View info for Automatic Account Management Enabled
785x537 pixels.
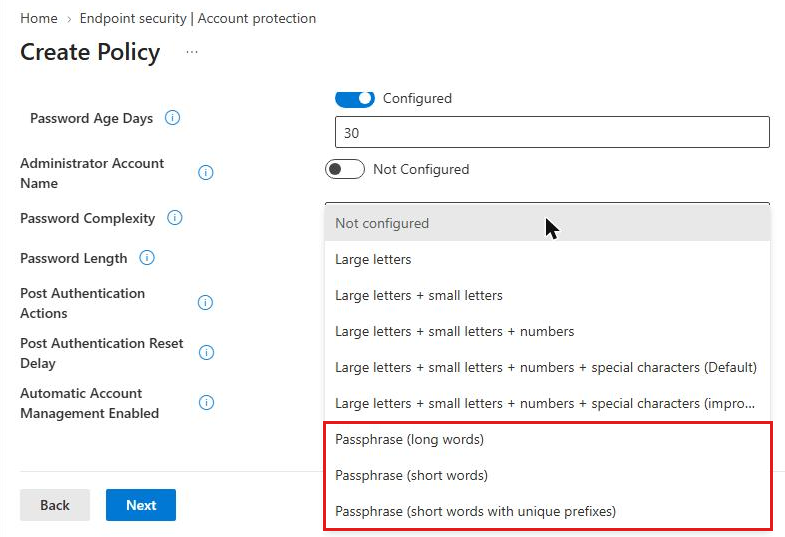pos(206,403)
